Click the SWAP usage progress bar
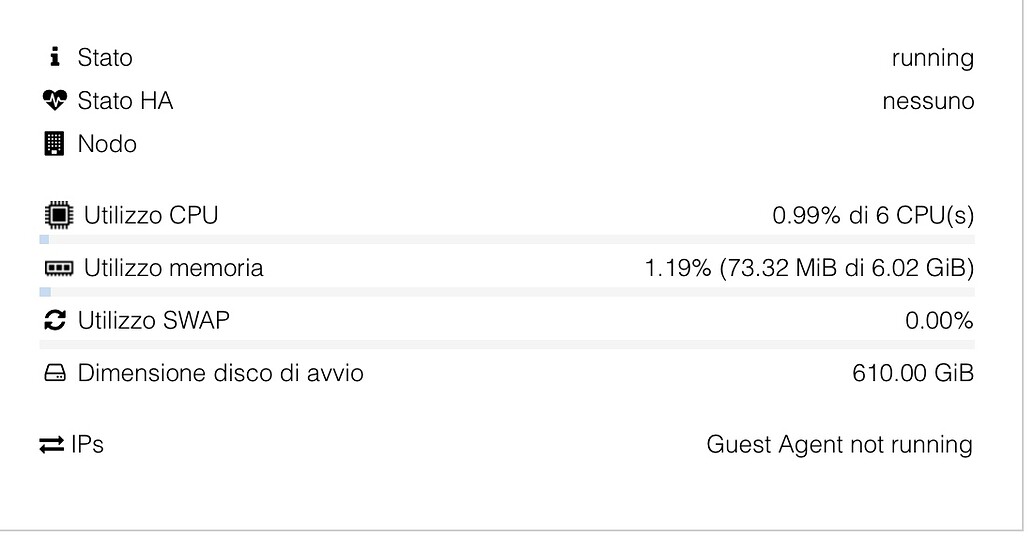This screenshot has height=537, width=1035. click(x=506, y=344)
